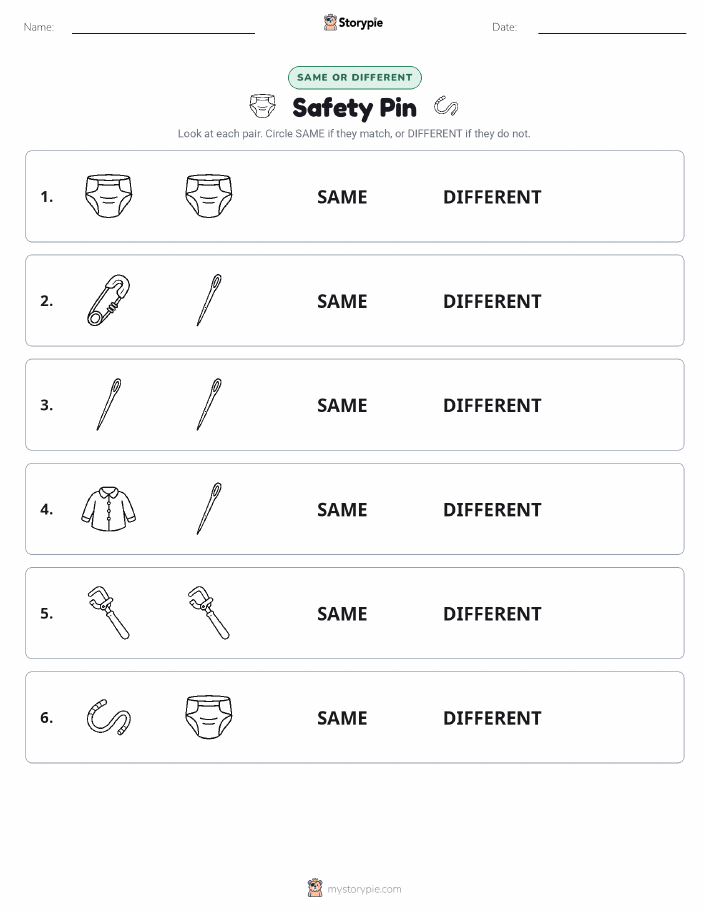
Task: Select the left clamp tool picture in row 5
Action: [109, 613]
